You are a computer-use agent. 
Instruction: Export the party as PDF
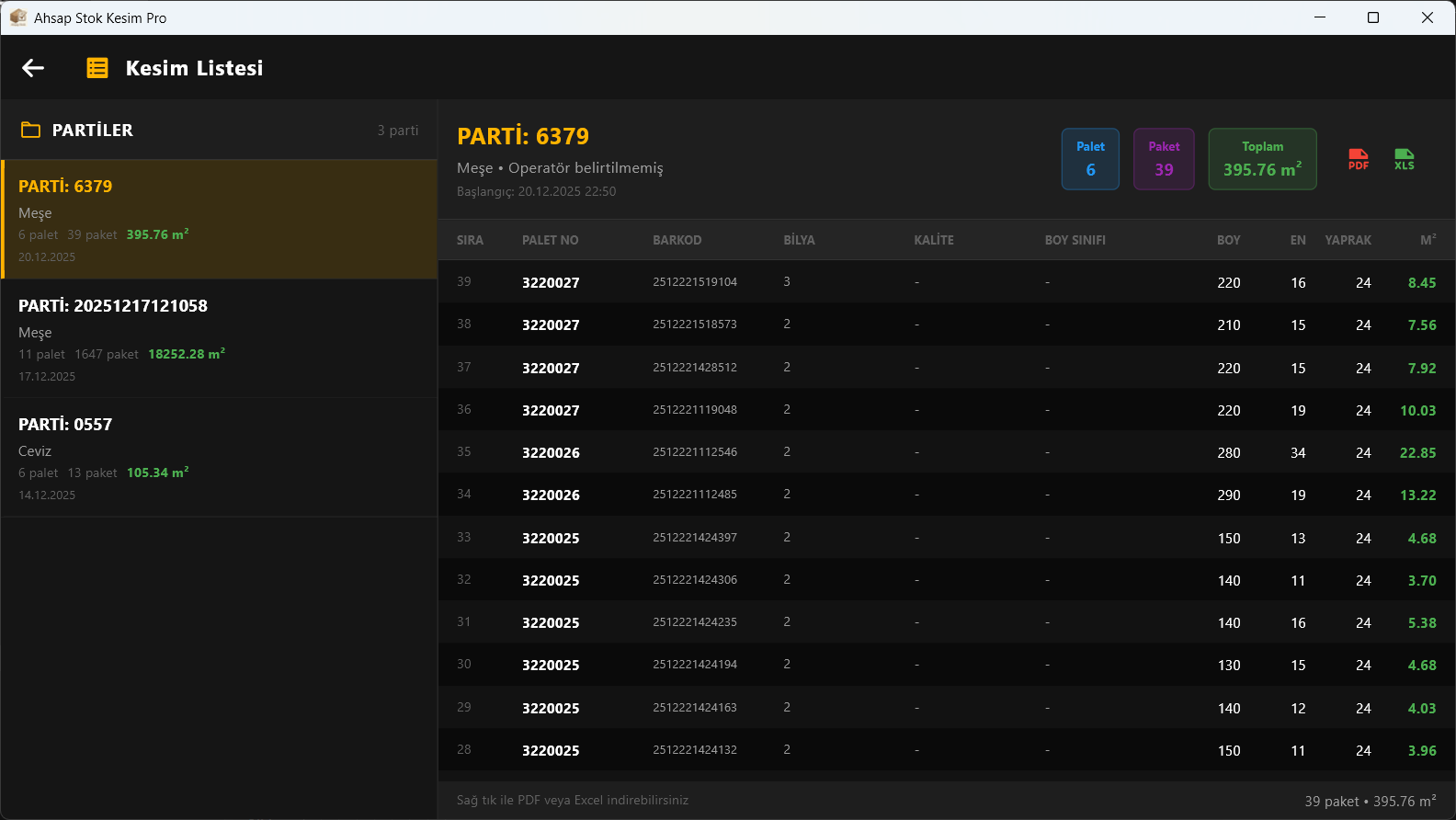[1359, 159]
